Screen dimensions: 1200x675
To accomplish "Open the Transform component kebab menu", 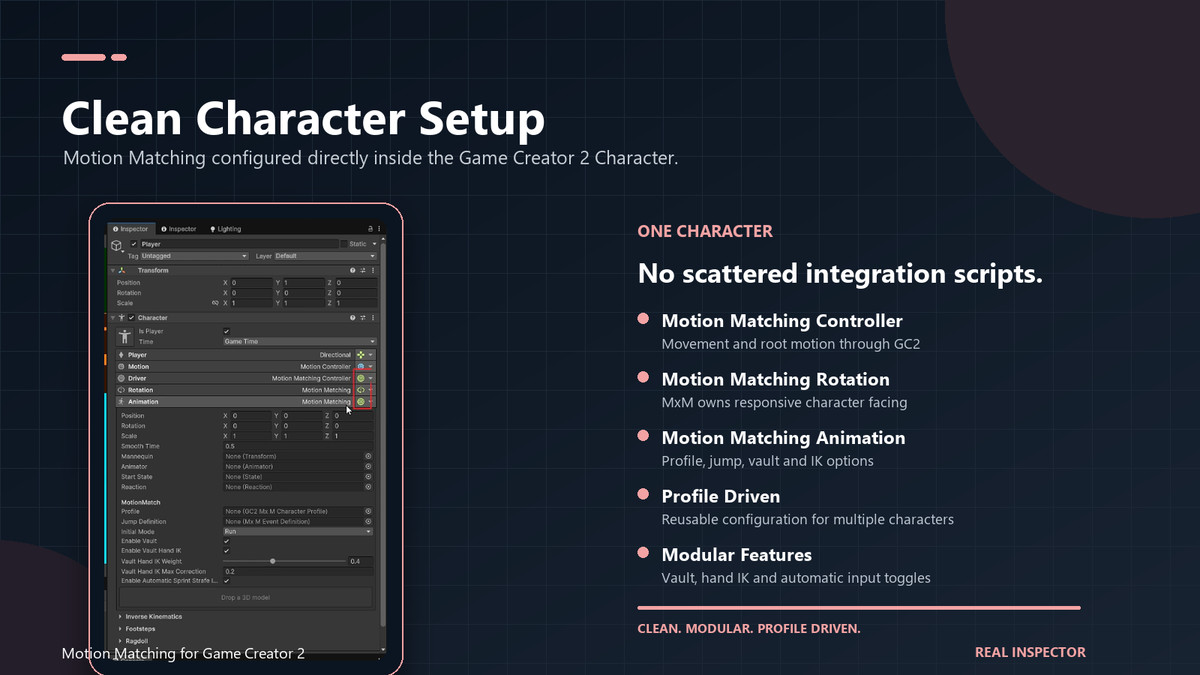I will tap(373, 270).
